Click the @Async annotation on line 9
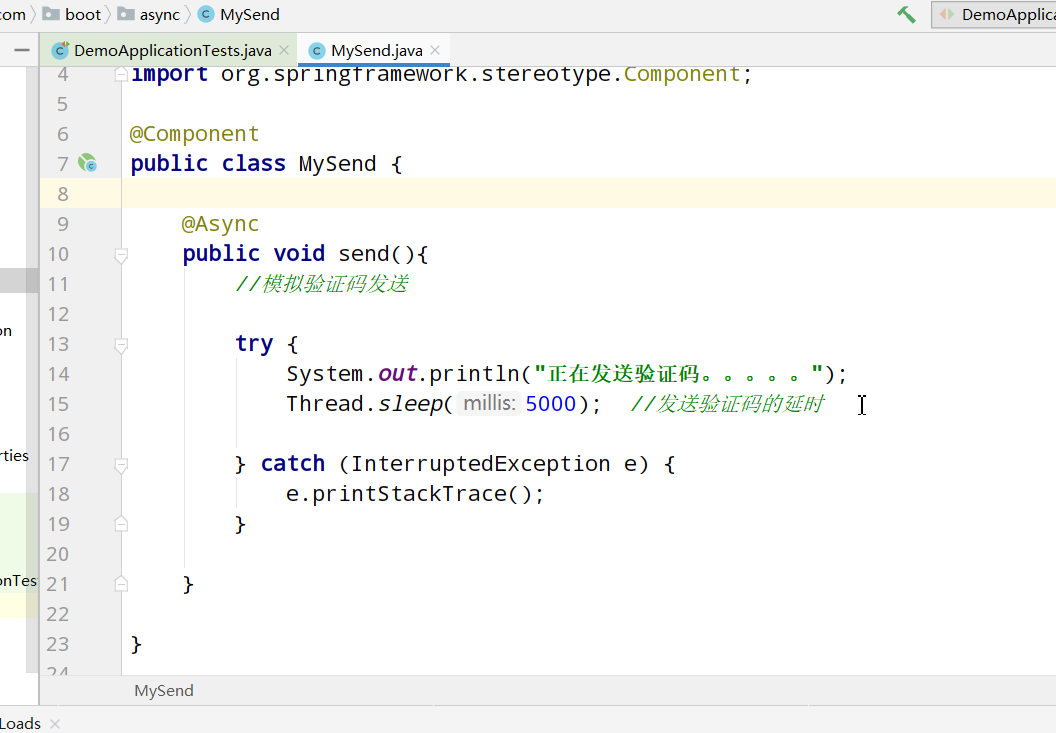This screenshot has width=1056, height=733. point(220,224)
